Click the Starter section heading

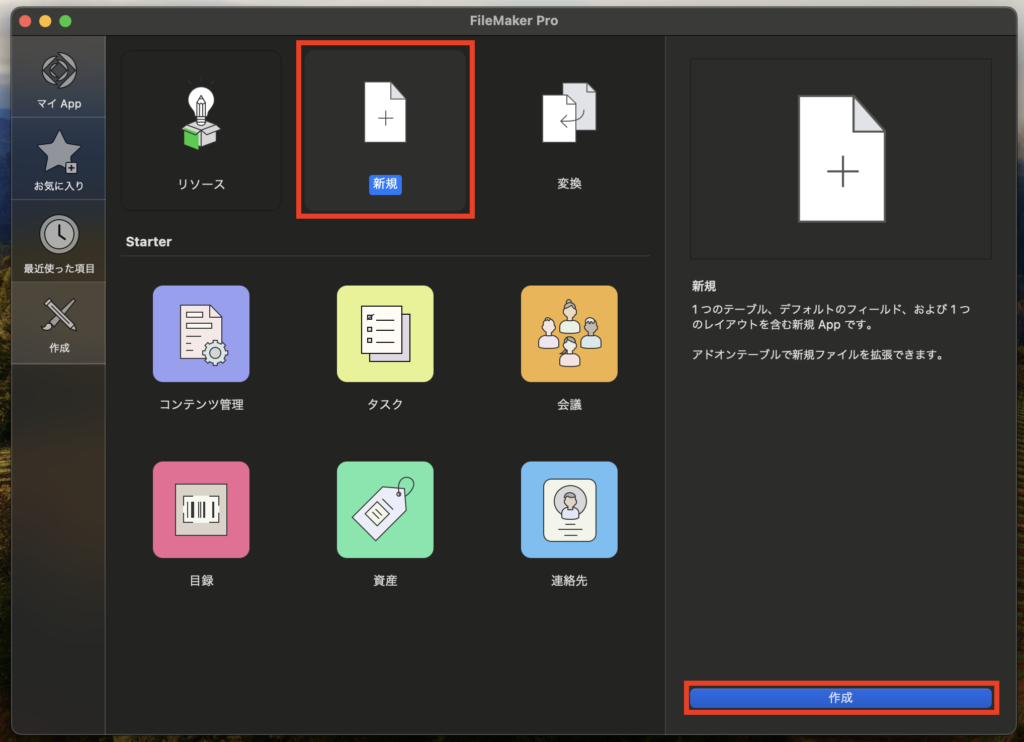[x=148, y=242]
